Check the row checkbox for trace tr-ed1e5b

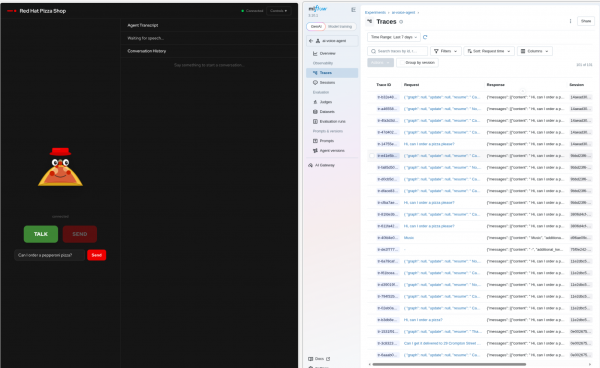(x=372, y=156)
